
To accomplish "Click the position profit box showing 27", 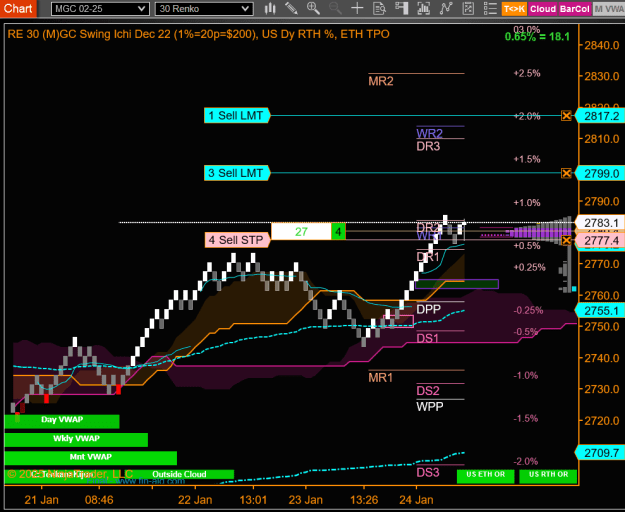I will [301, 231].
